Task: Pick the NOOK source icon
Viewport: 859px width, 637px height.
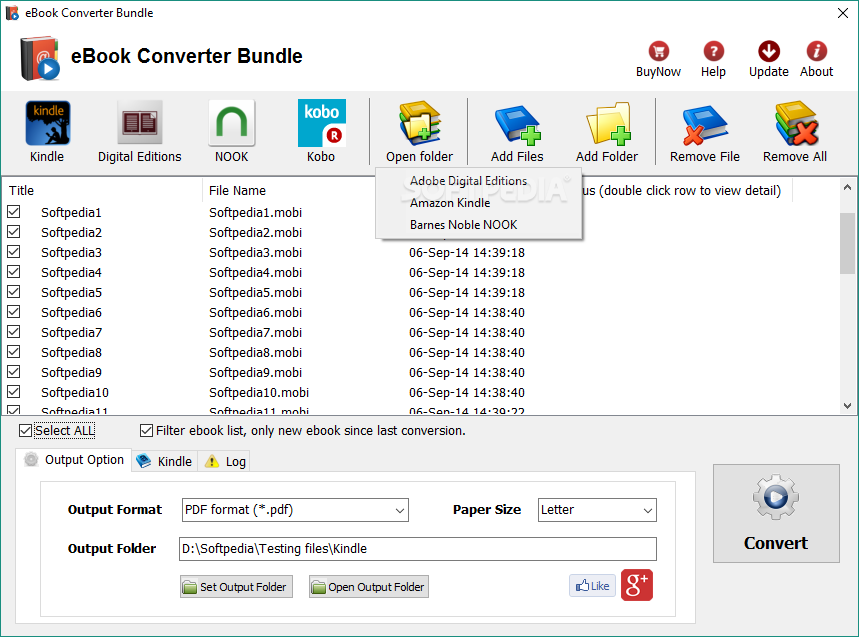Action: (232, 122)
